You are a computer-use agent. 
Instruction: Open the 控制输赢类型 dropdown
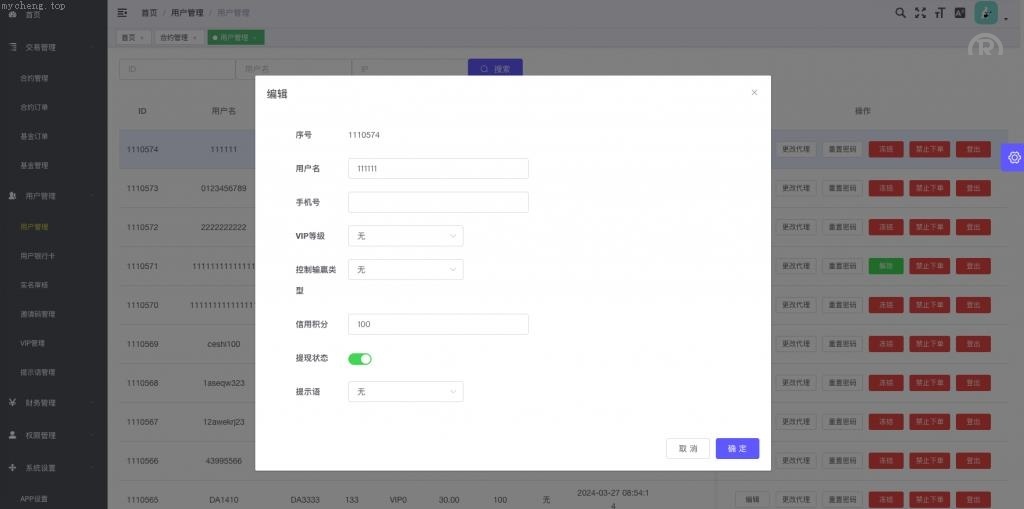405,270
